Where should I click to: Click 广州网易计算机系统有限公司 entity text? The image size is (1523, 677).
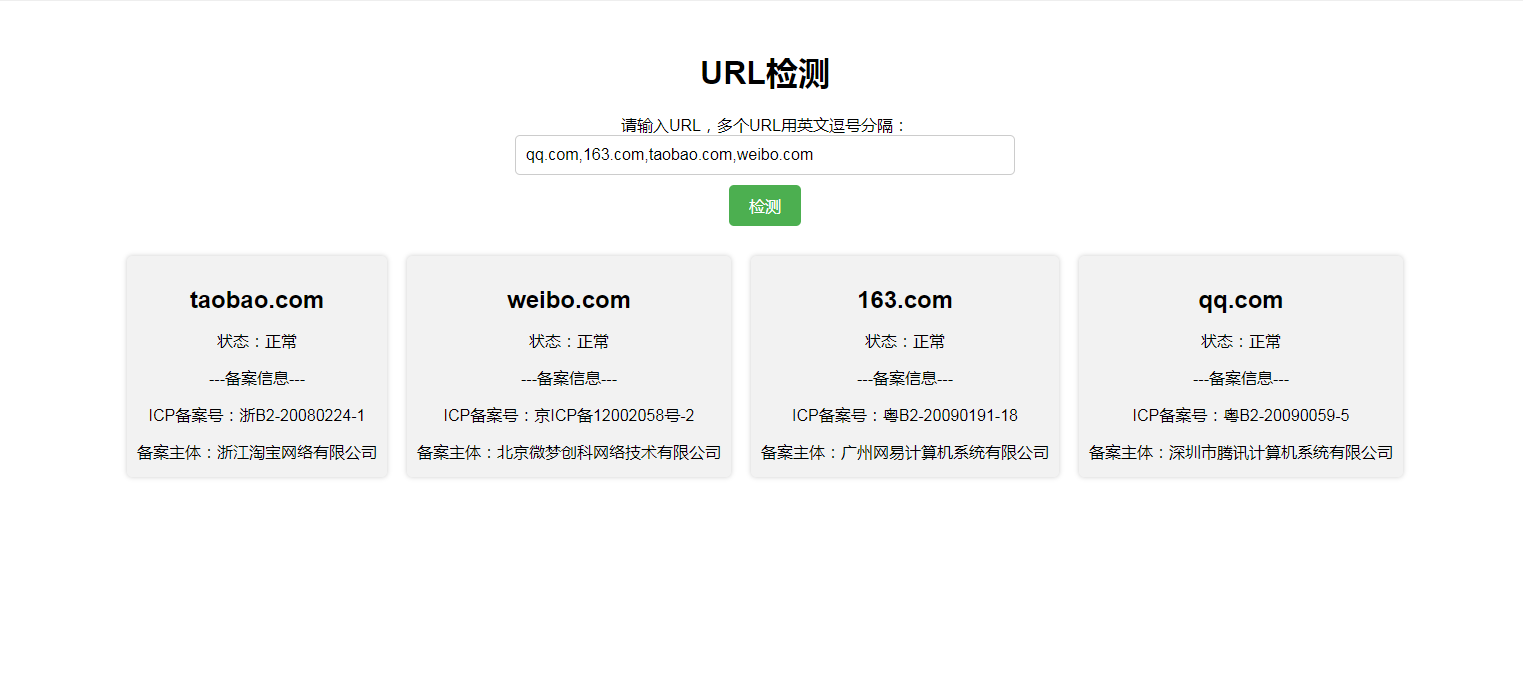pyautogui.click(x=945, y=452)
